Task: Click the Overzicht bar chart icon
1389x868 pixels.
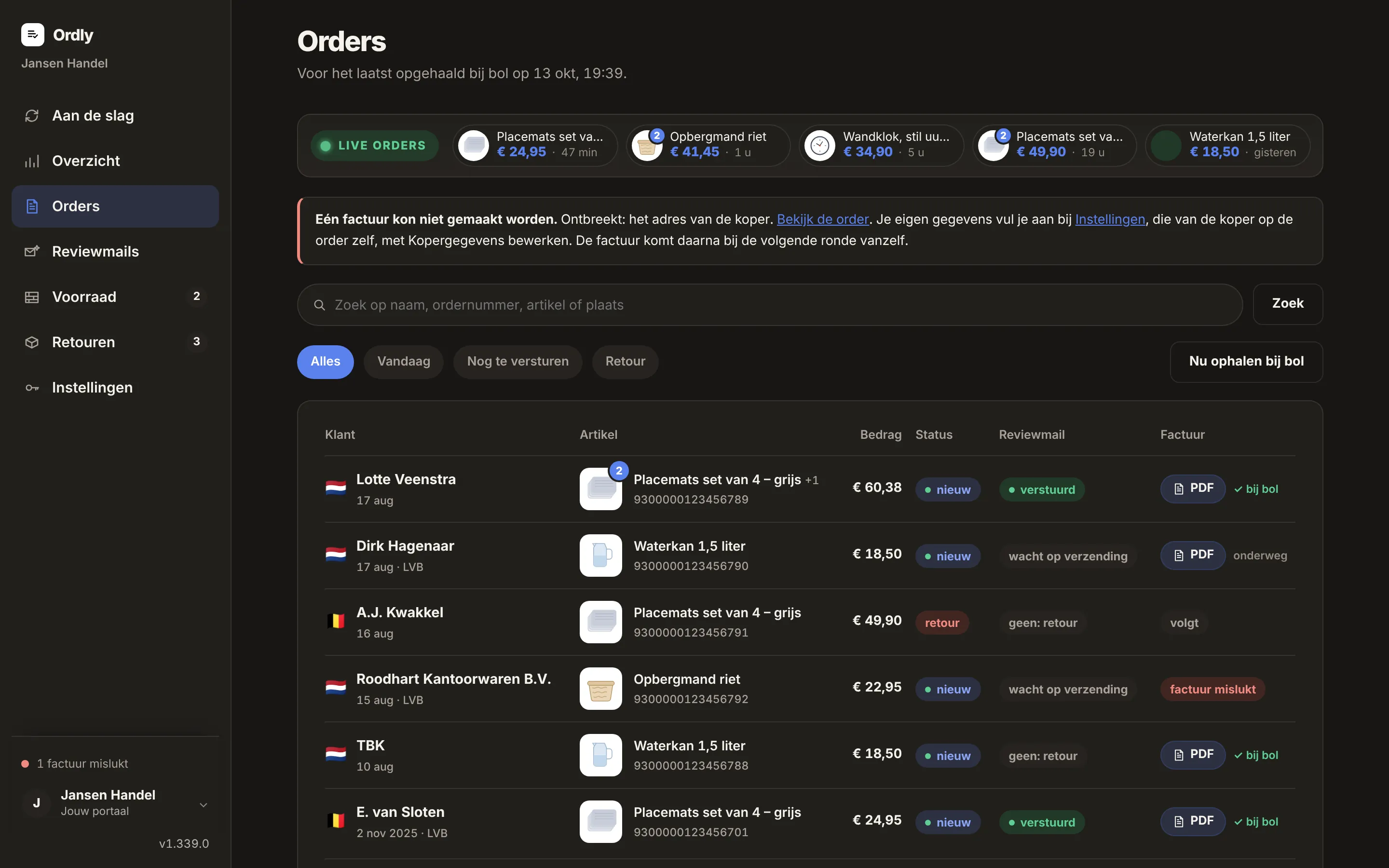Action: tap(32, 161)
